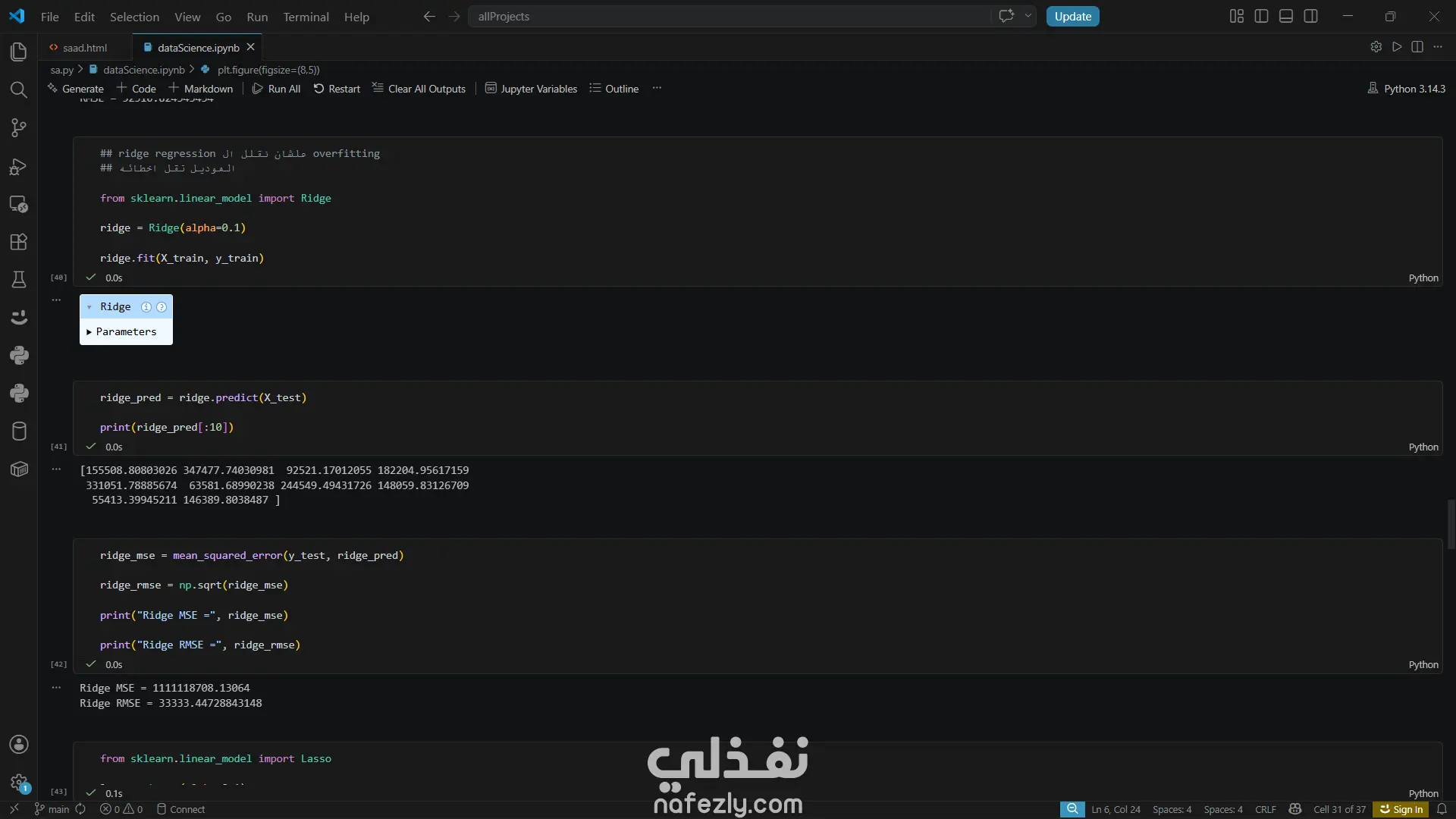The height and width of the screenshot is (819, 1456).
Task: Open output actions for cell 41
Action: point(56,469)
